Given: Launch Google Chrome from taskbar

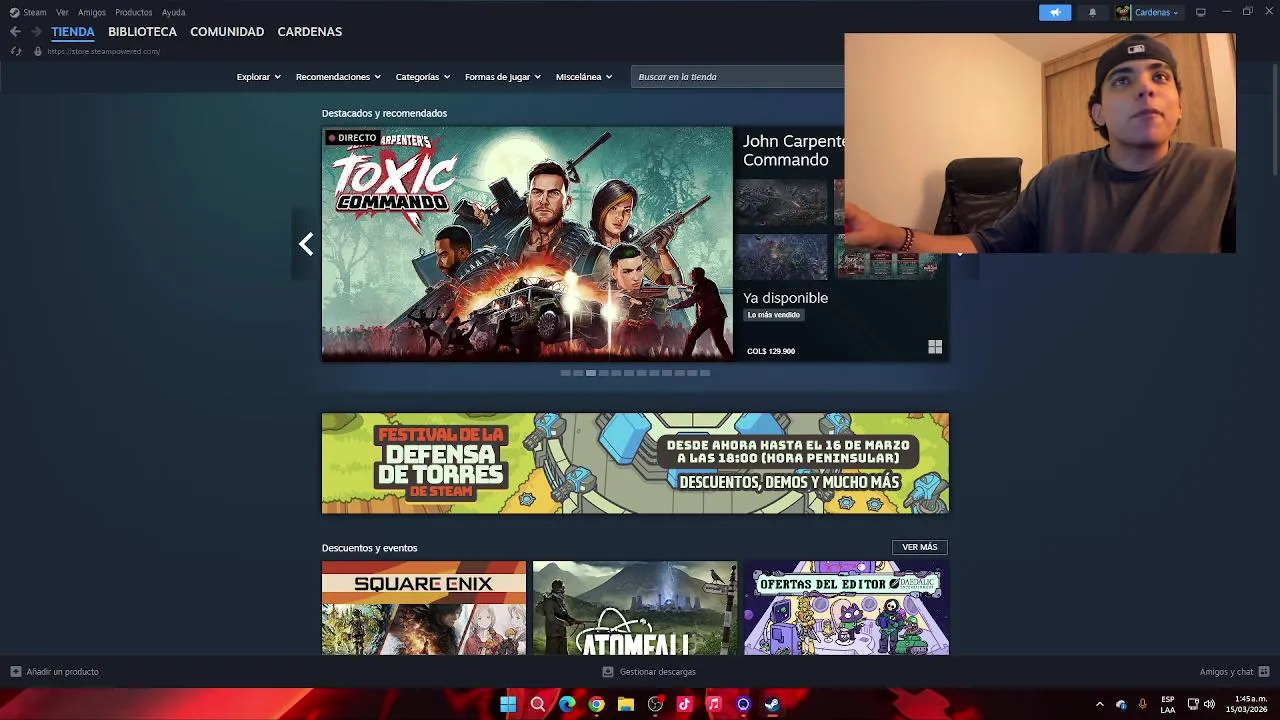Looking at the screenshot, I should click(596, 704).
